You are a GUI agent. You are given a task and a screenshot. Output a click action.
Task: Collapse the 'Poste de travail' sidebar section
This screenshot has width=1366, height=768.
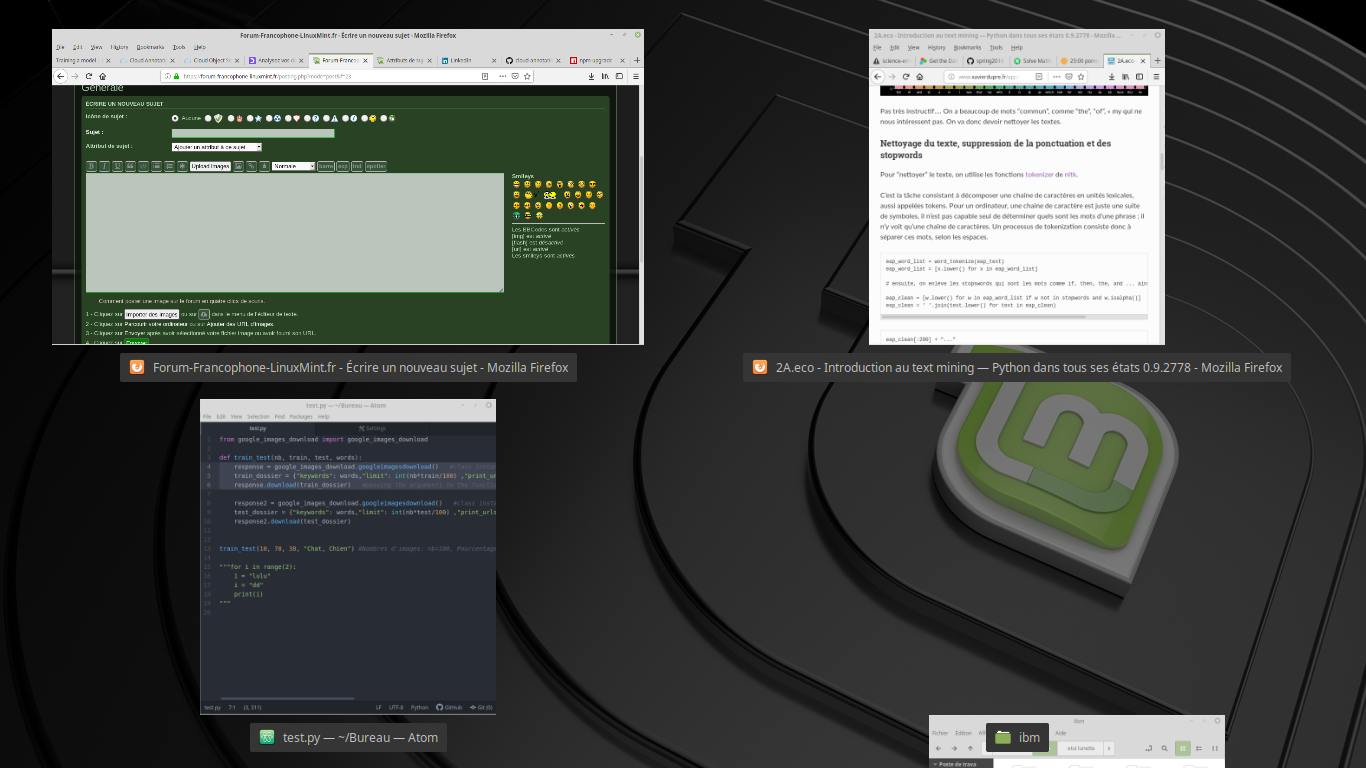tap(934, 764)
